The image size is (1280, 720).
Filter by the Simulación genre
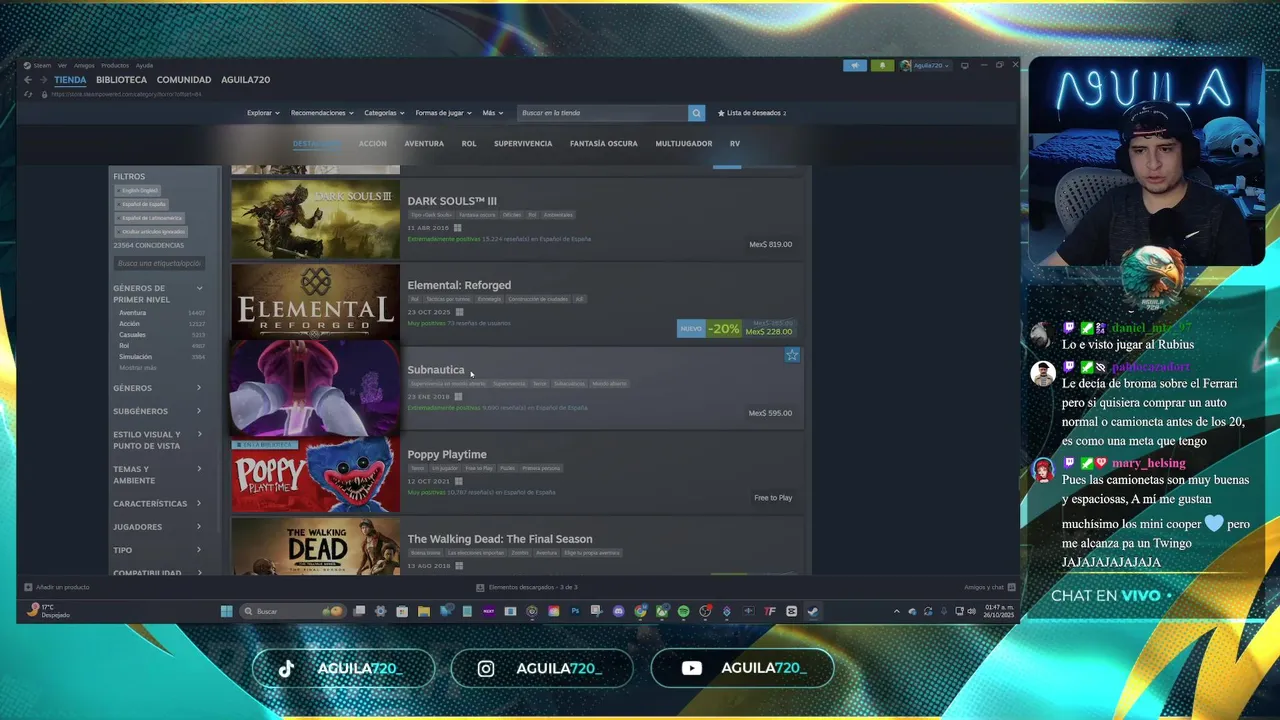pyautogui.click(x=136, y=357)
